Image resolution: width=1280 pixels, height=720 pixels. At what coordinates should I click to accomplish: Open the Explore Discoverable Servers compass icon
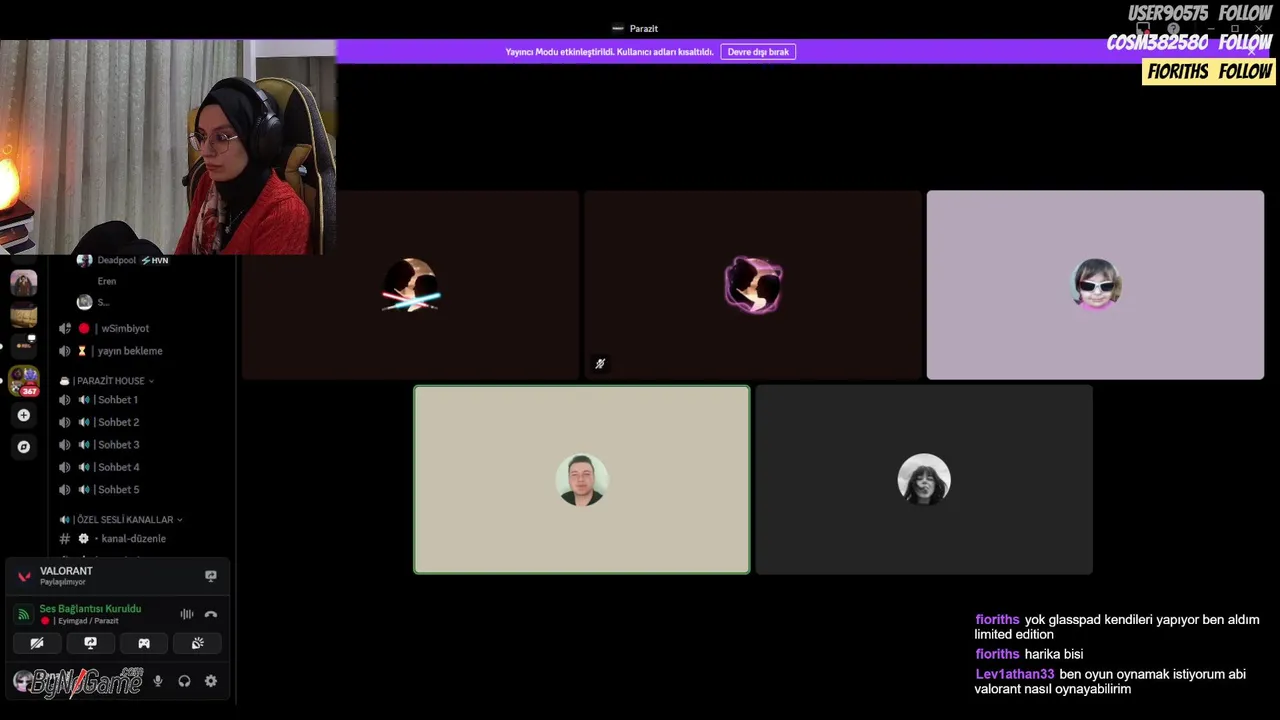(x=24, y=447)
